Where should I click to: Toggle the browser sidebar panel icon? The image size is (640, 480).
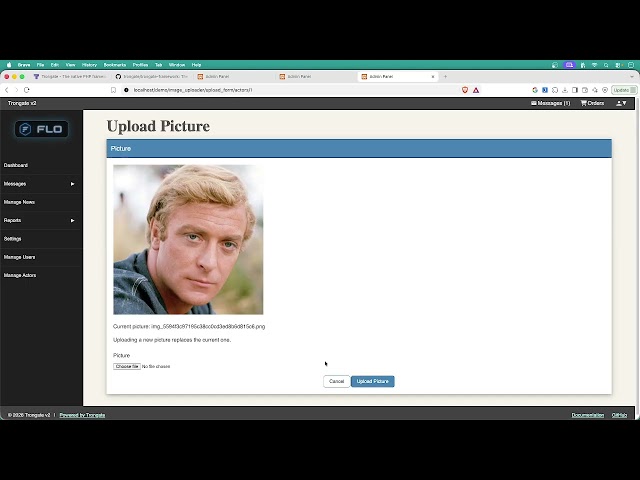[x=575, y=90]
